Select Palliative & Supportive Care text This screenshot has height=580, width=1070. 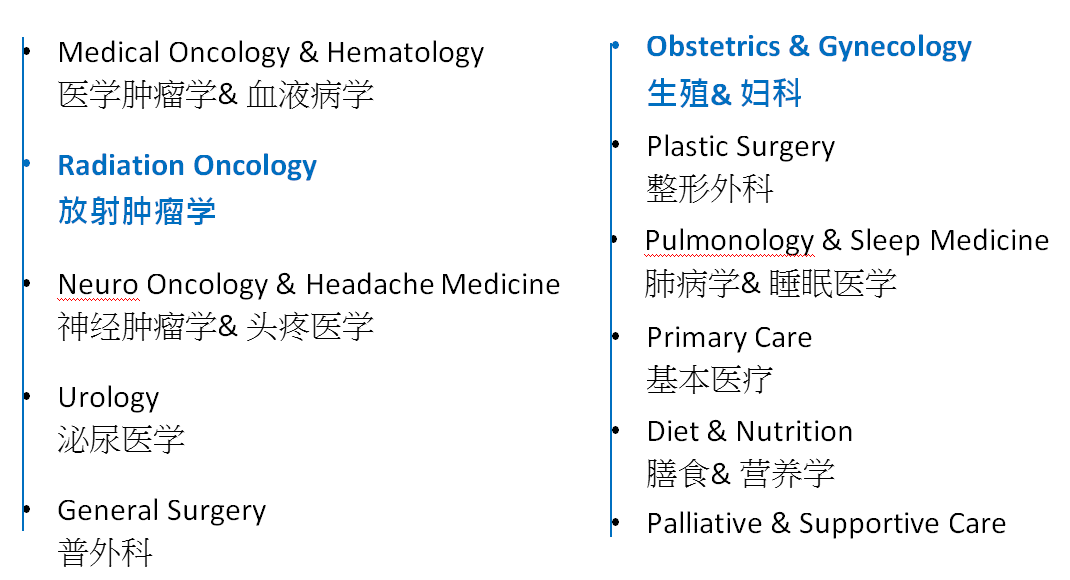click(x=826, y=524)
